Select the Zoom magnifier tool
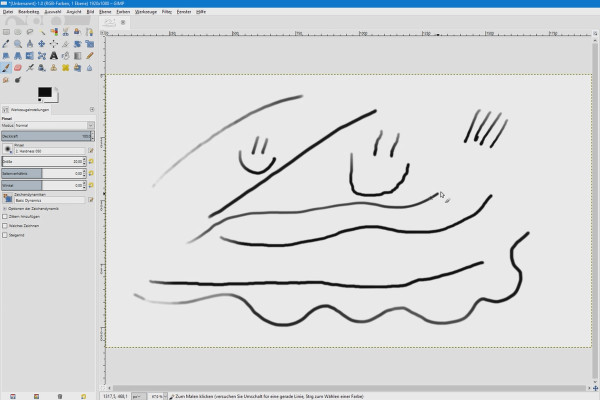The height and width of the screenshot is (400, 600). (18, 44)
